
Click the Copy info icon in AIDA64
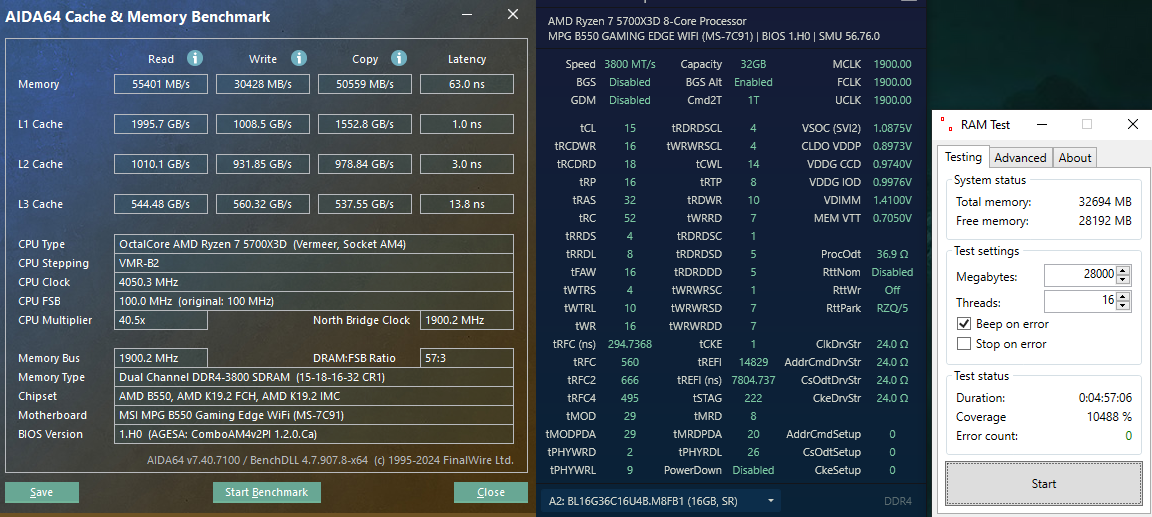[x=399, y=59]
